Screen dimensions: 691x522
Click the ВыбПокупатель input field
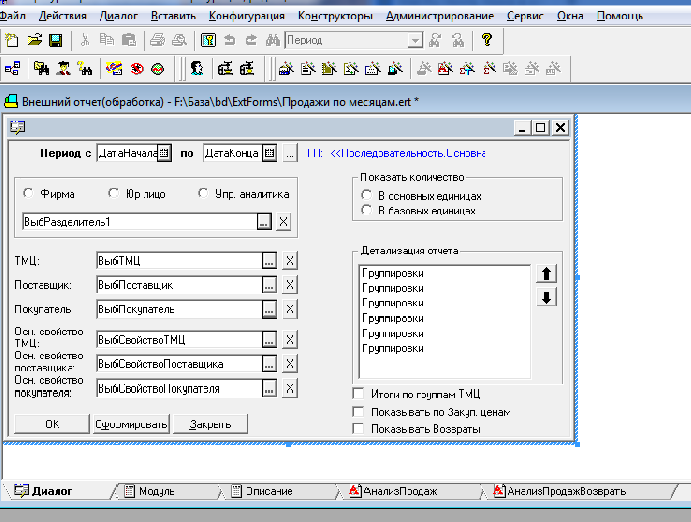[176, 309]
